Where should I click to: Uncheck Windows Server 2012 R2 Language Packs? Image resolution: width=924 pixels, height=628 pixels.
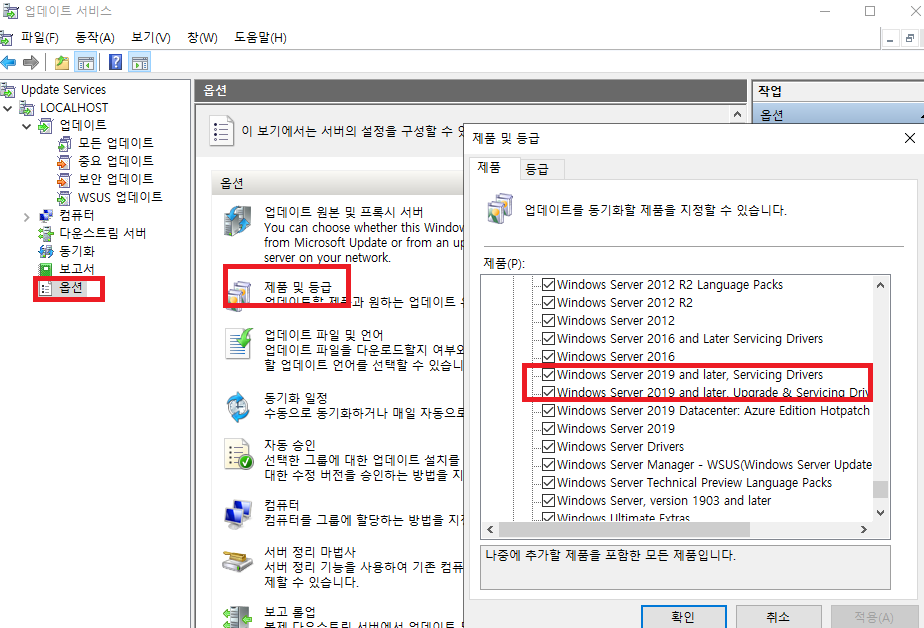coord(549,285)
